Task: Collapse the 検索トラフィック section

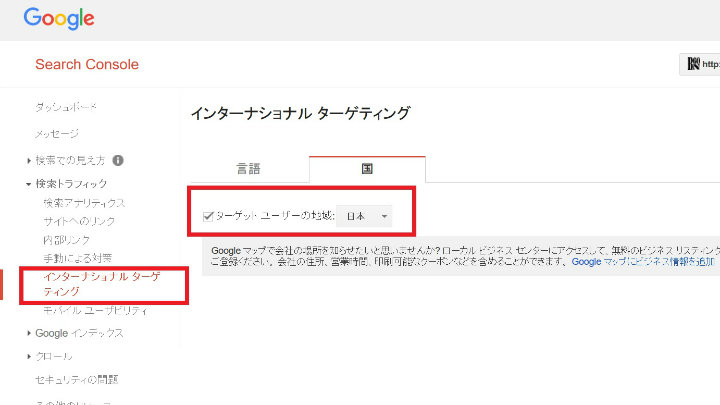Action: click(28, 184)
